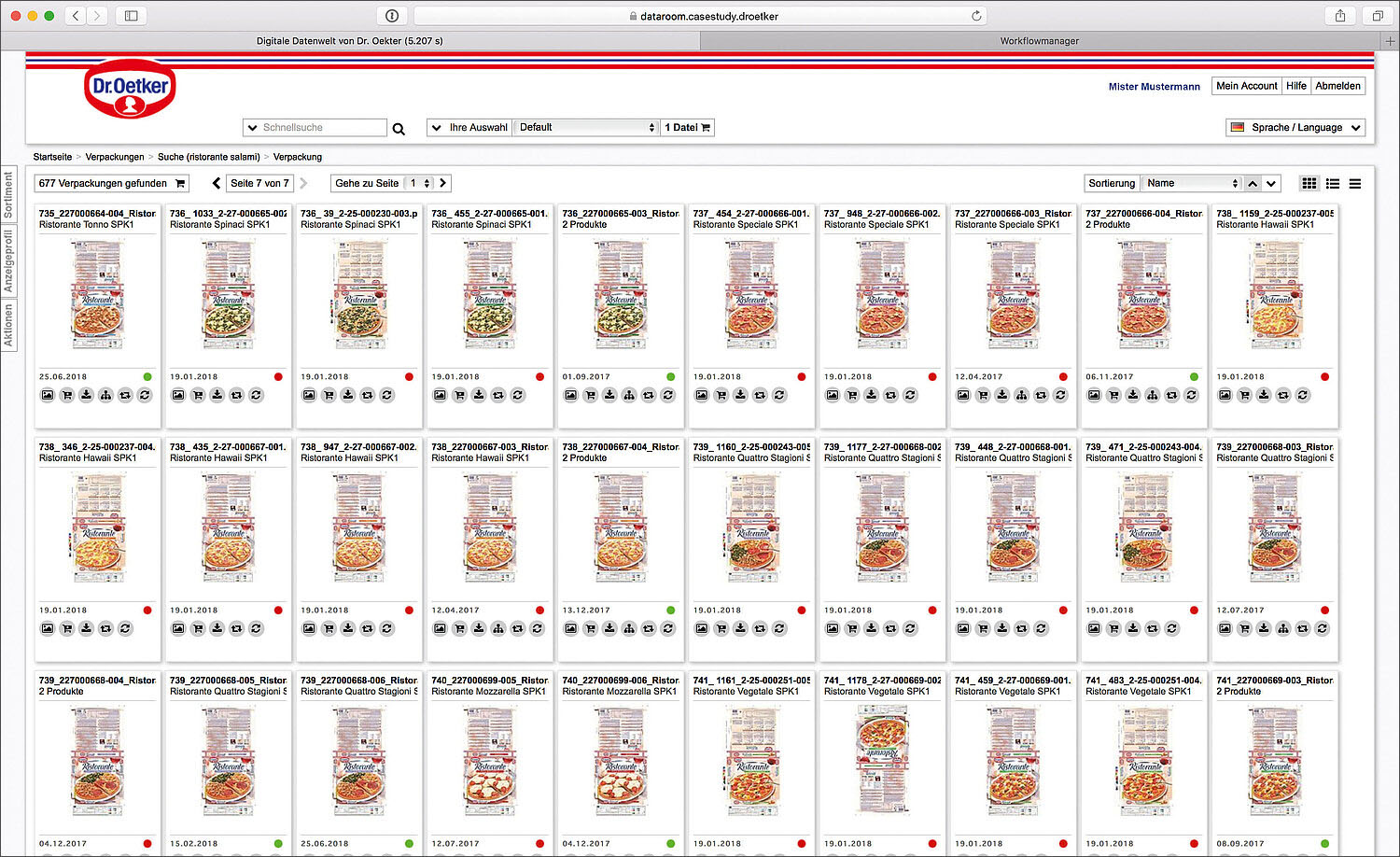Click the browser address bar dataroom.casestudy.droetker

700,16
